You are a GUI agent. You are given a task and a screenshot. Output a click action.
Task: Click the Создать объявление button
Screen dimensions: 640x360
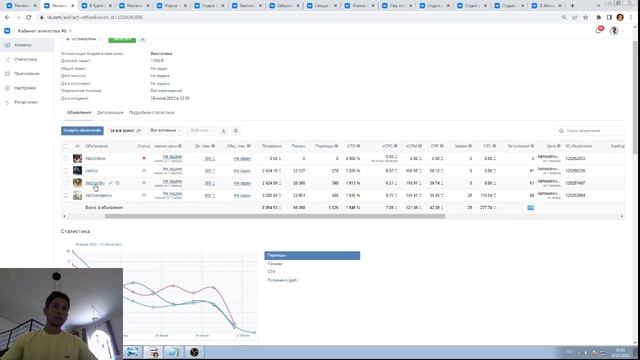point(82,131)
